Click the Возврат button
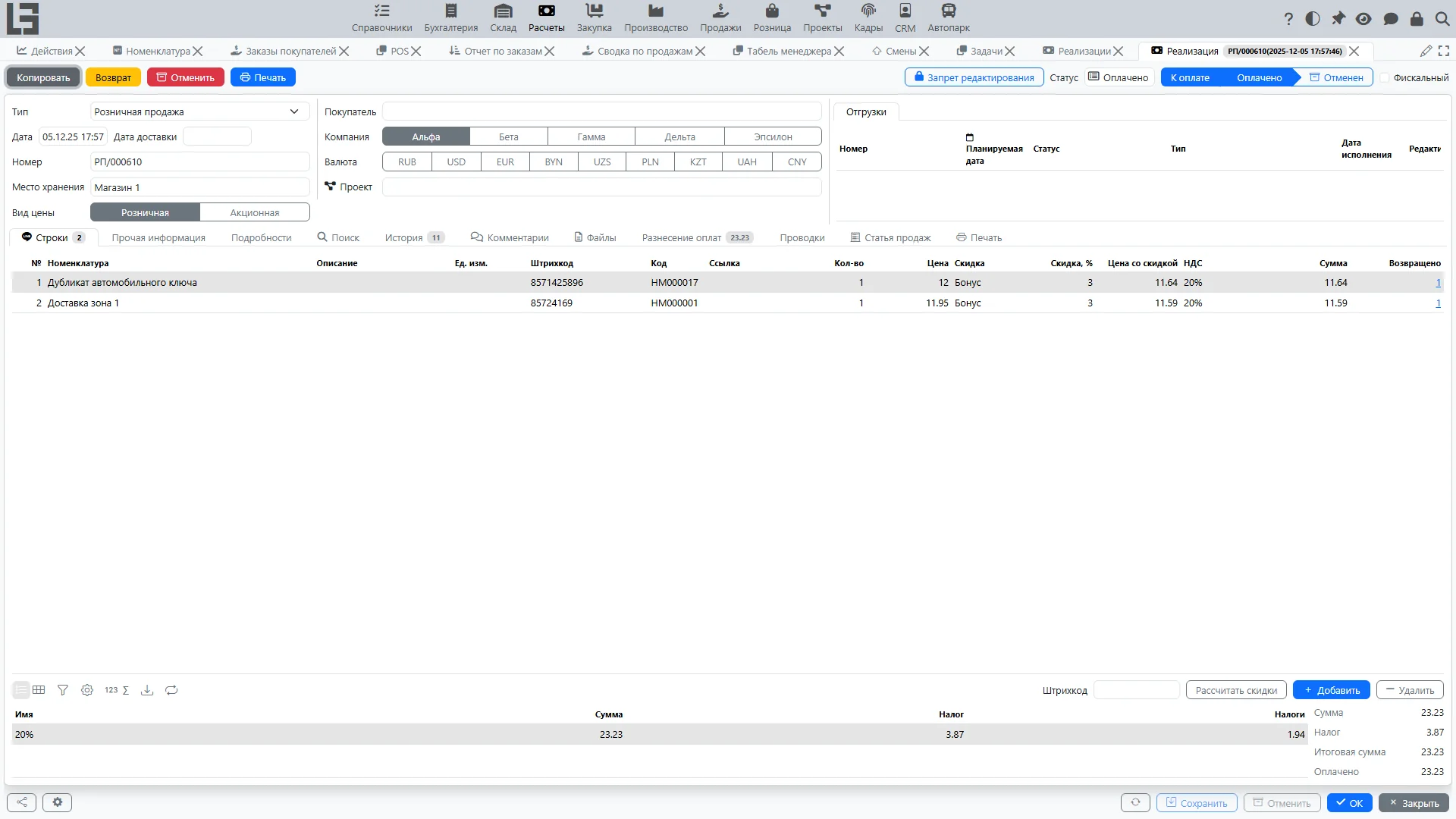Image resolution: width=1456 pixels, height=819 pixels. point(113,77)
